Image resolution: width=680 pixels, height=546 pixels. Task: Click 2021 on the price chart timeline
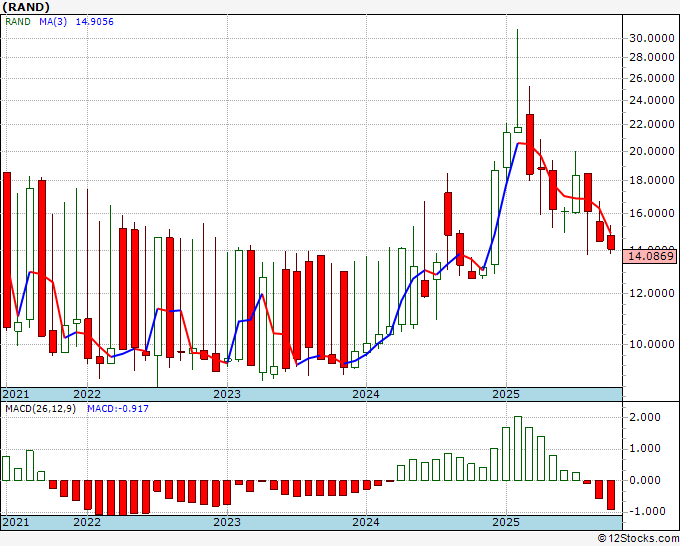click(16, 394)
